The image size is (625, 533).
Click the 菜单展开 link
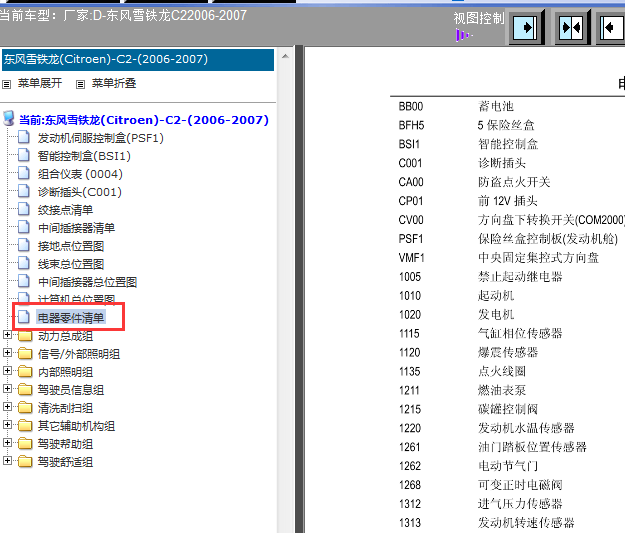tap(39, 83)
